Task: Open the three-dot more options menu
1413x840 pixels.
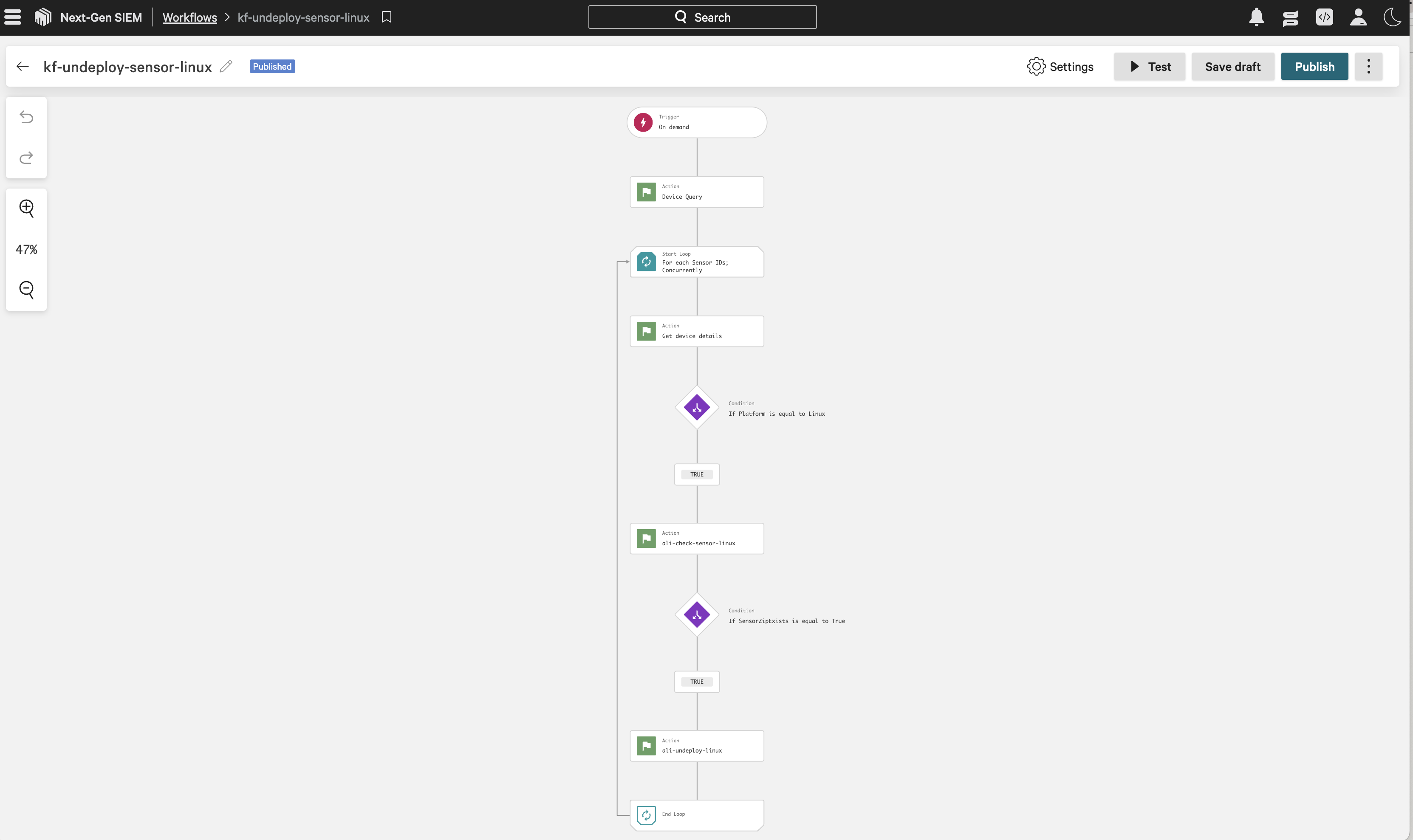Action: [x=1368, y=67]
